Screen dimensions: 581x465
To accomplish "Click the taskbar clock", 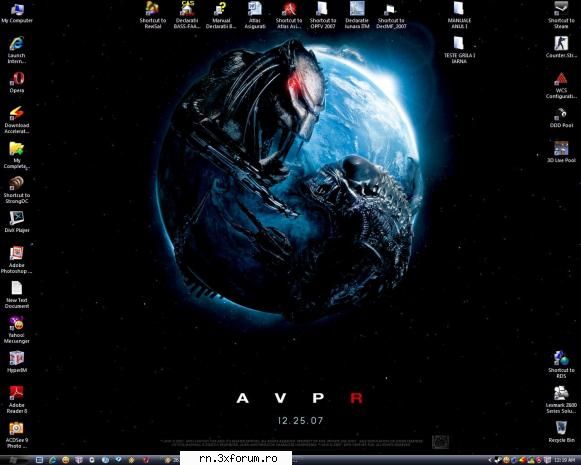I will (564, 460).
